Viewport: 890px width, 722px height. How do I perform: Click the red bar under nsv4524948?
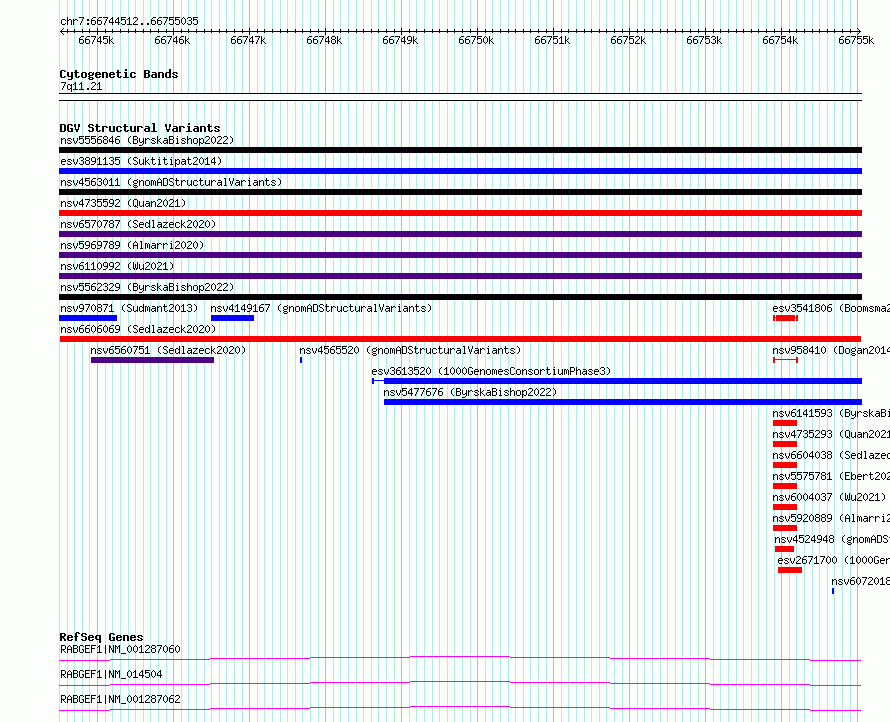(784, 549)
